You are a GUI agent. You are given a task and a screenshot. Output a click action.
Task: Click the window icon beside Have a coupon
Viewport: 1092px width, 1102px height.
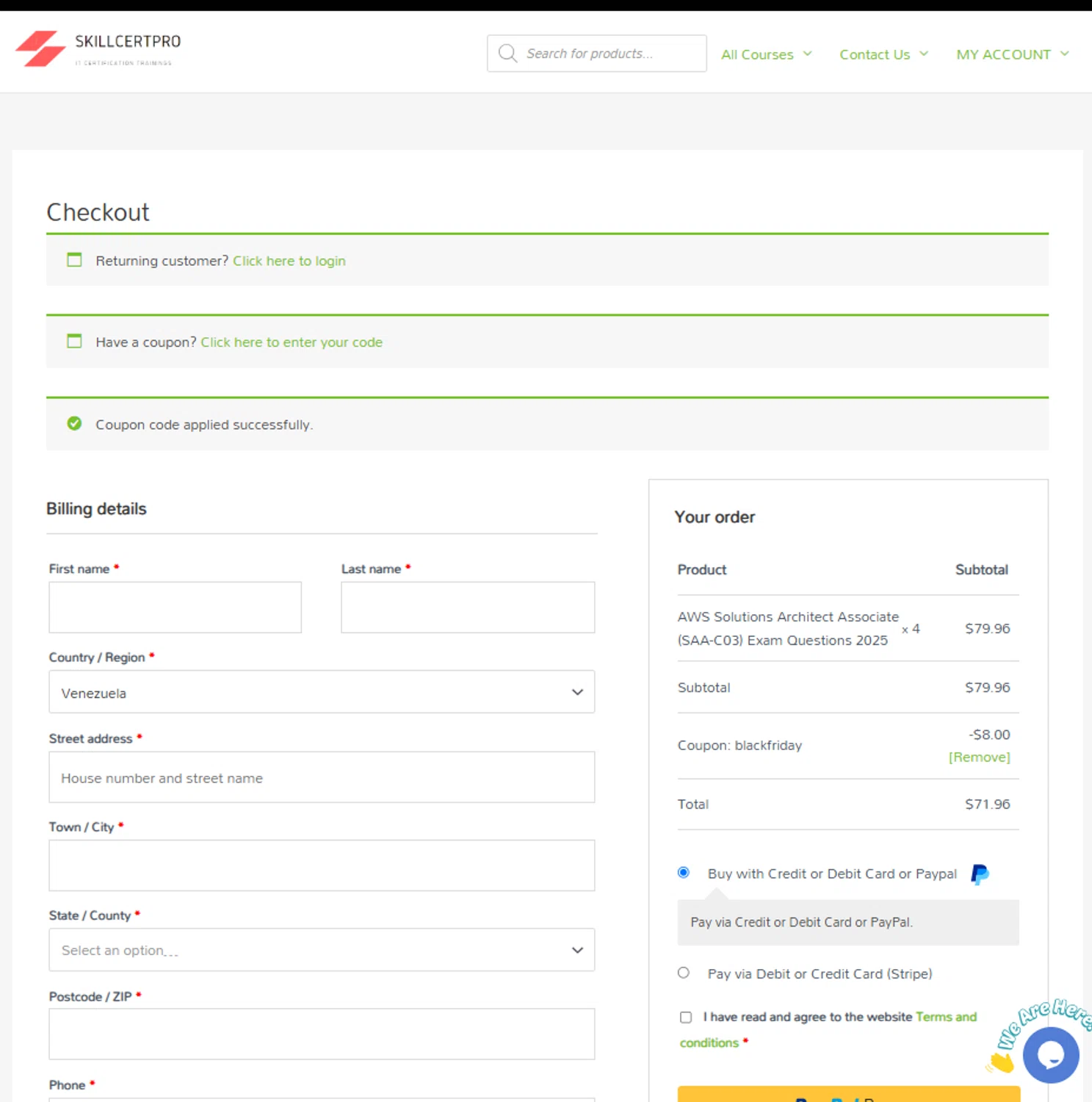coord(74,341)
